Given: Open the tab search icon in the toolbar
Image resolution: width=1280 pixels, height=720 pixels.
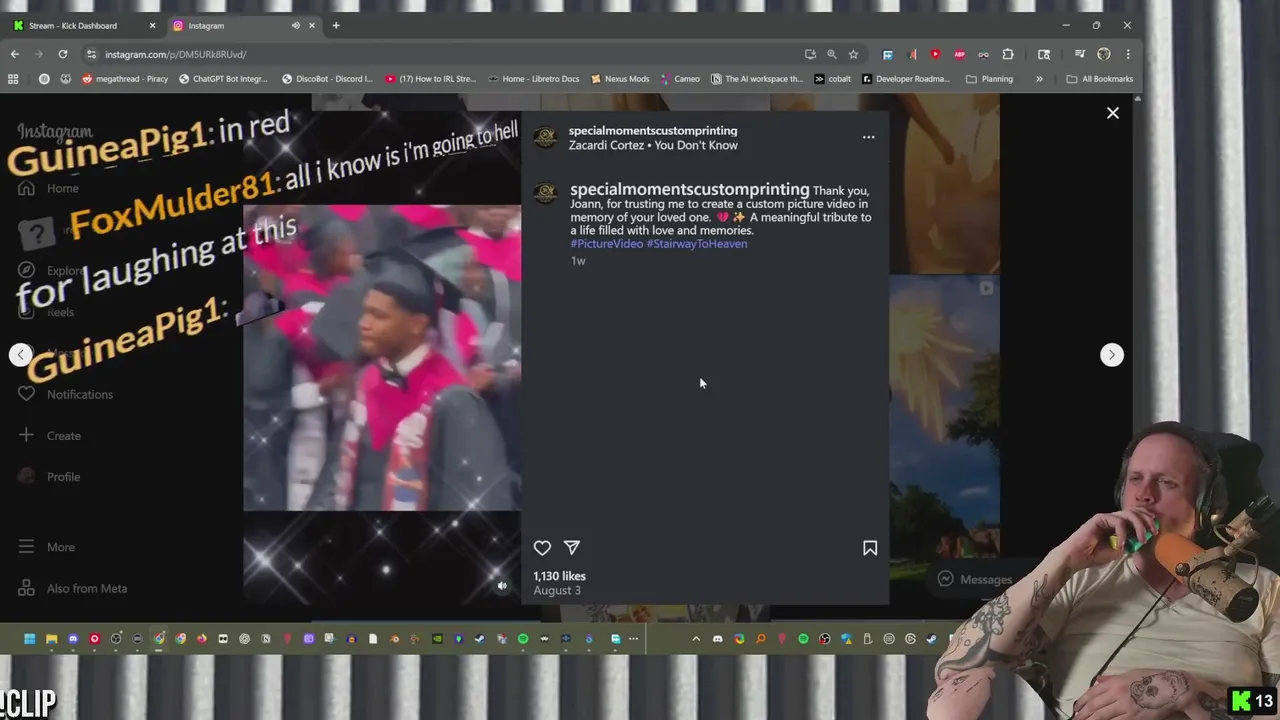Looking at the screenshot, I should point(1044,54).
